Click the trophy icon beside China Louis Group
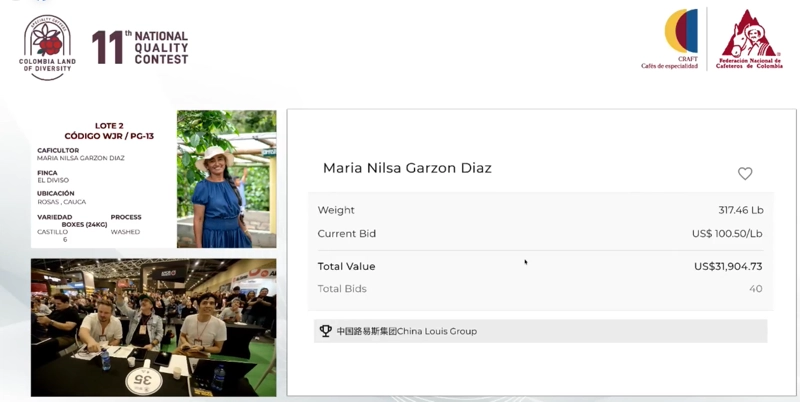Image resolution: width=800 pixels, height=402 pixels. pyautogui.click(x=326, y=331)
